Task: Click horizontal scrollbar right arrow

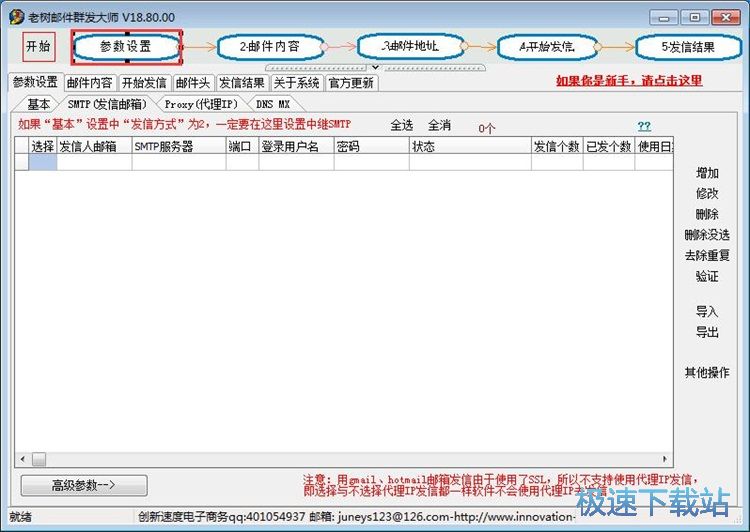Action: coord(665,459)
